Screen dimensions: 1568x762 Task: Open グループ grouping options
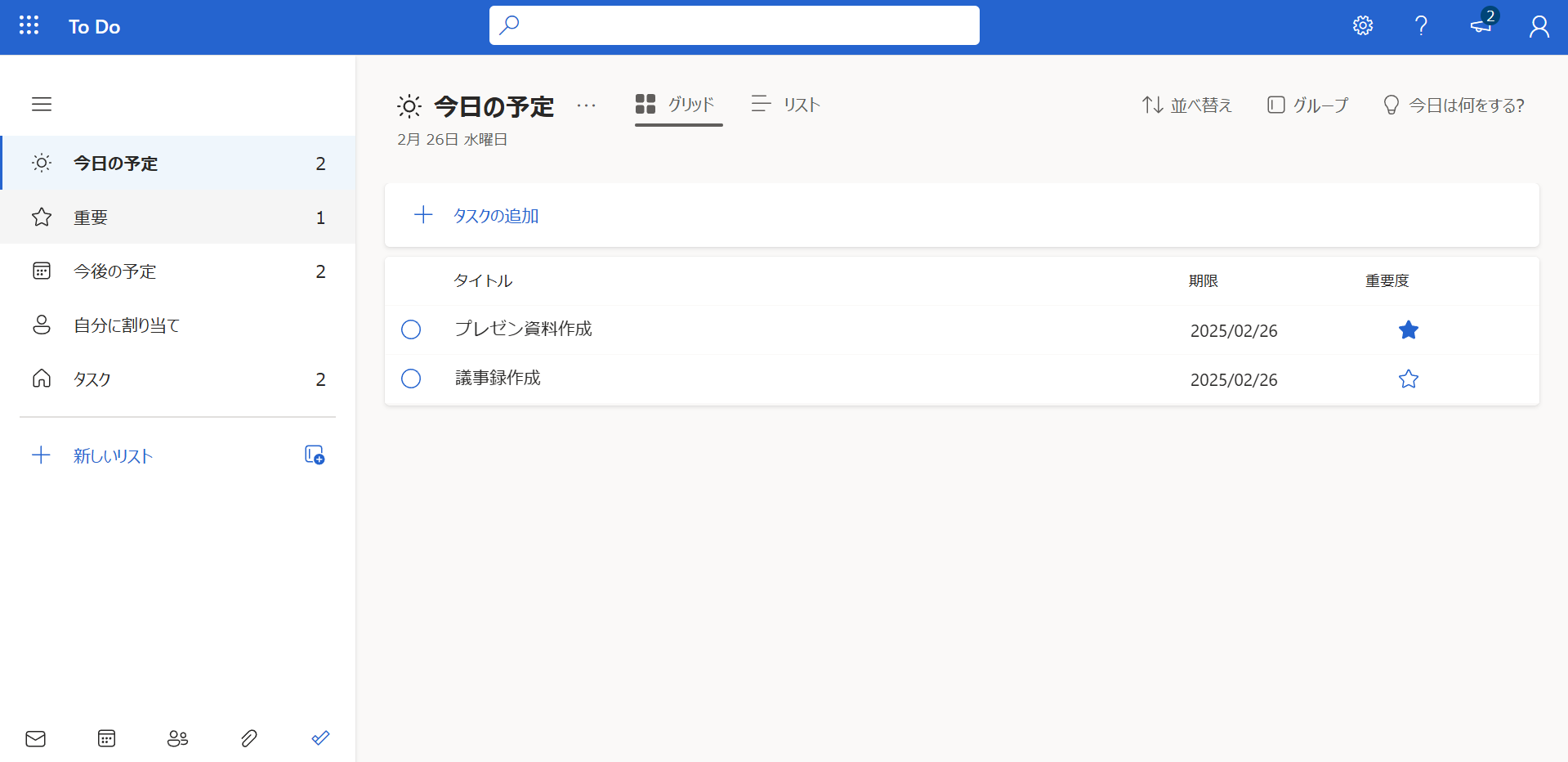point(1307,105)
